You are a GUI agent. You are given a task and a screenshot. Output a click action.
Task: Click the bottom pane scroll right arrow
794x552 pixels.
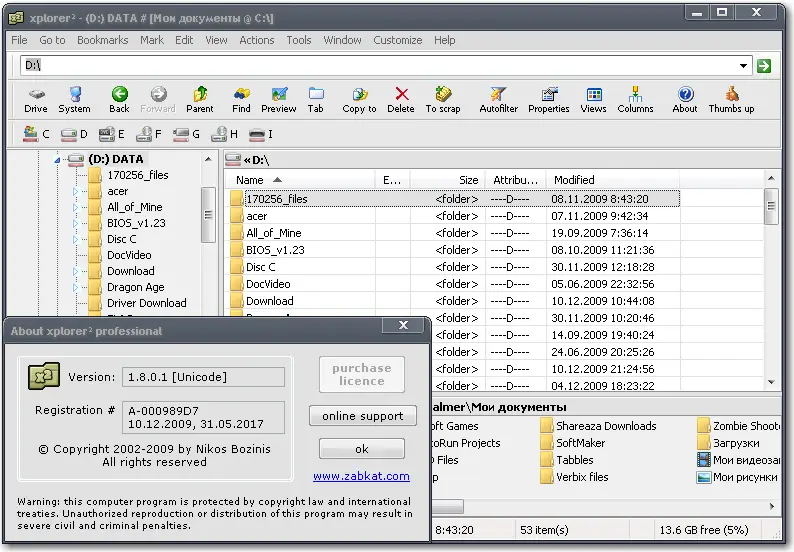point(772,506)
